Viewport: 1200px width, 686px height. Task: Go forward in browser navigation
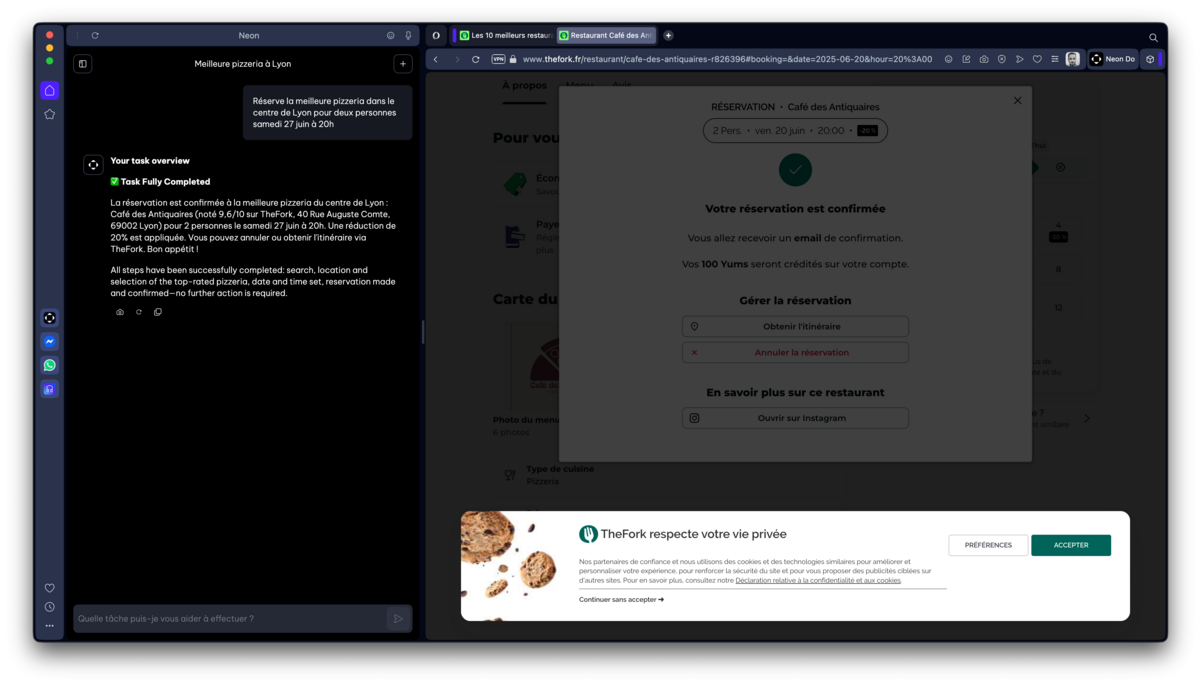457,59
